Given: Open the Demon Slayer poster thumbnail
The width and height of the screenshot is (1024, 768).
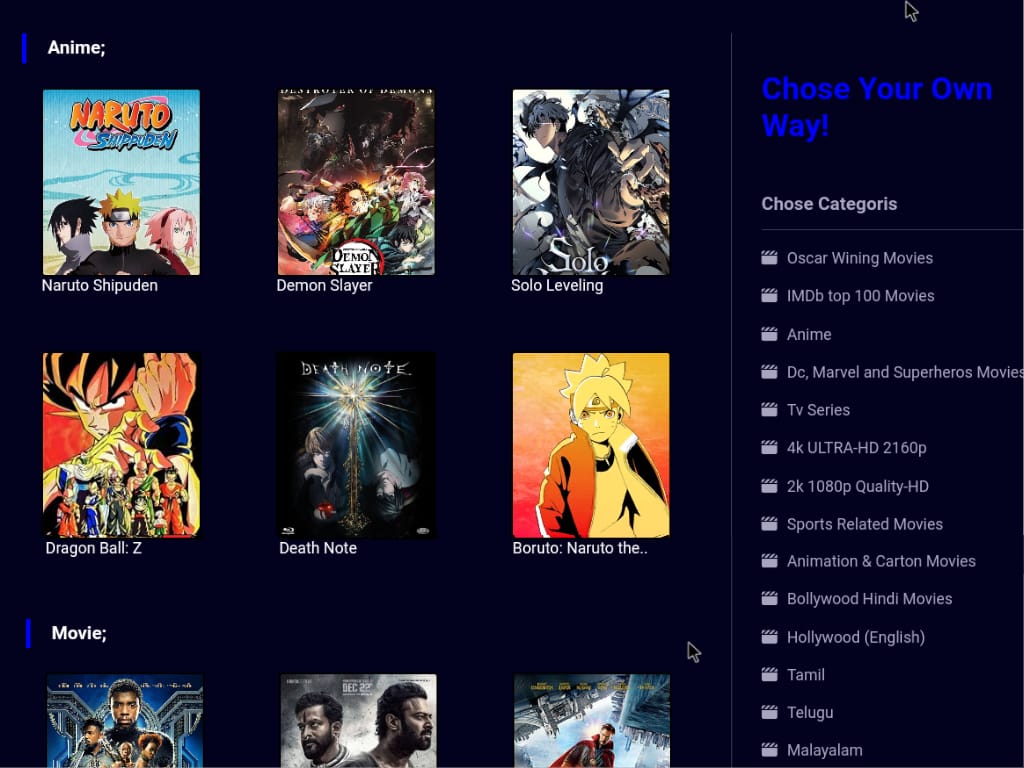Looking at the screenshot, I should click(356, 182).
